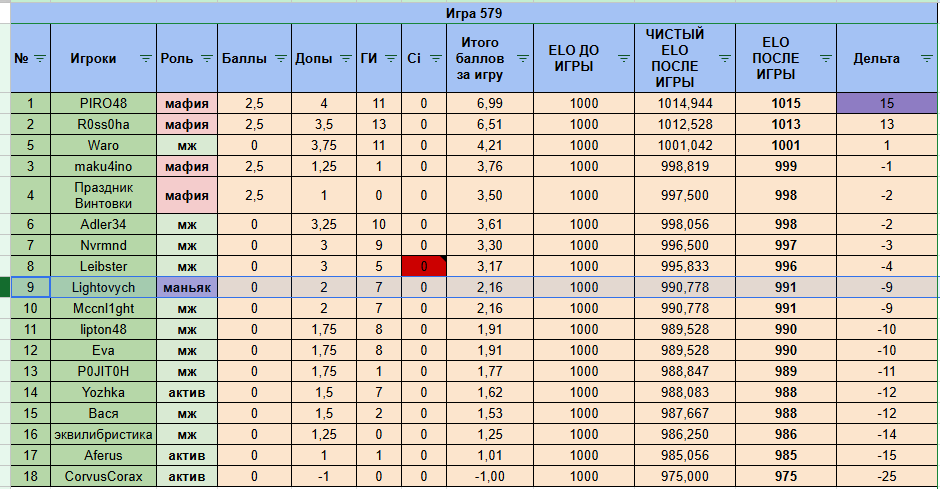Click the маньяк role cell for Lightovych

point(187,287)
